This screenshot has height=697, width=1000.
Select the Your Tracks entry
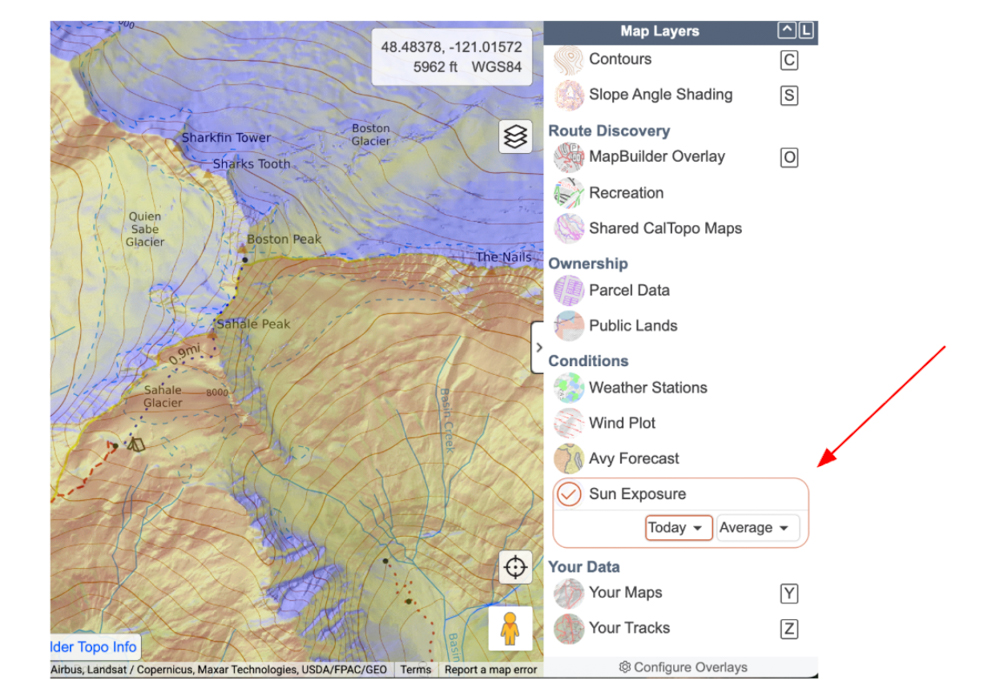click(x=628, y=628)
